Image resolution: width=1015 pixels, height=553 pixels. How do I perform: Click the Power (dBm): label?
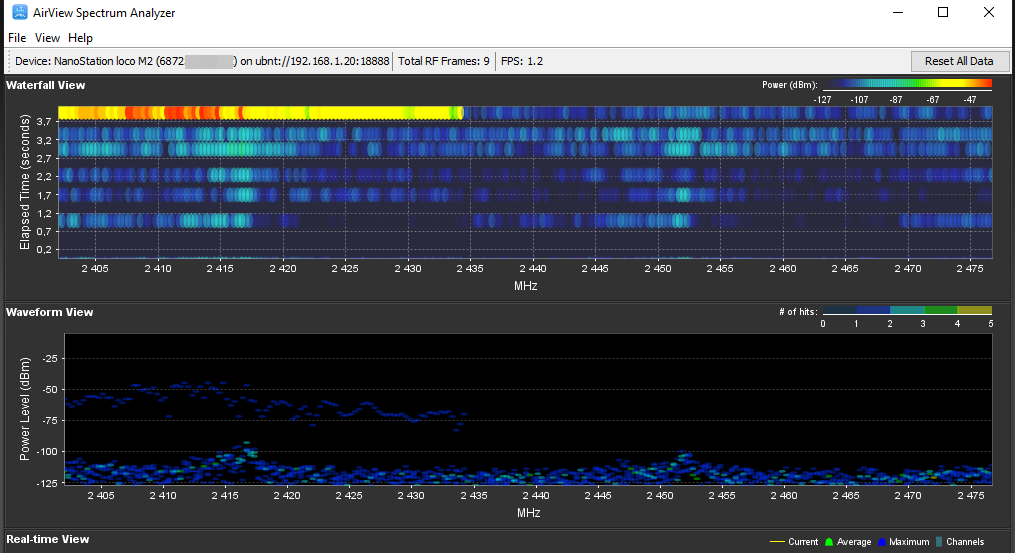pyautogui.click(x=790, y=85)
